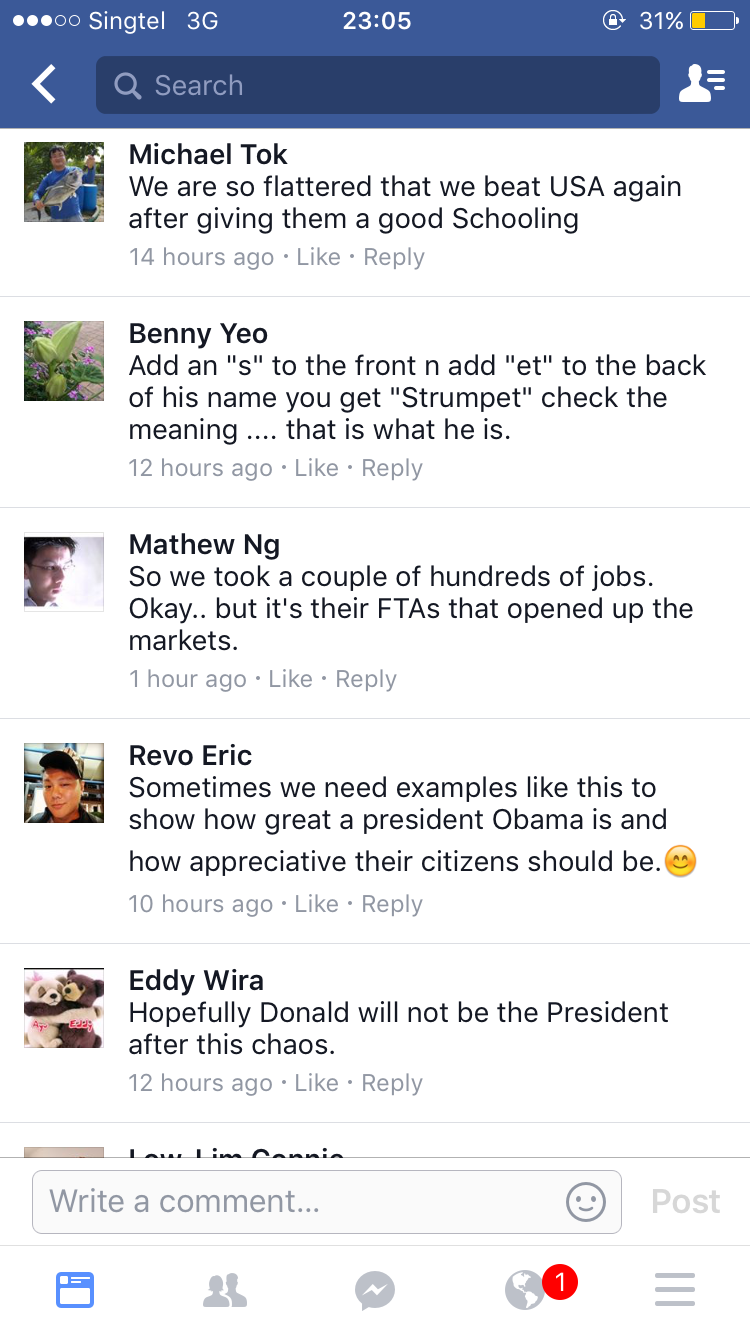750x1334 pixels.
Task: Open Michael Tok's profile picture
Action: tap(64, 182)
